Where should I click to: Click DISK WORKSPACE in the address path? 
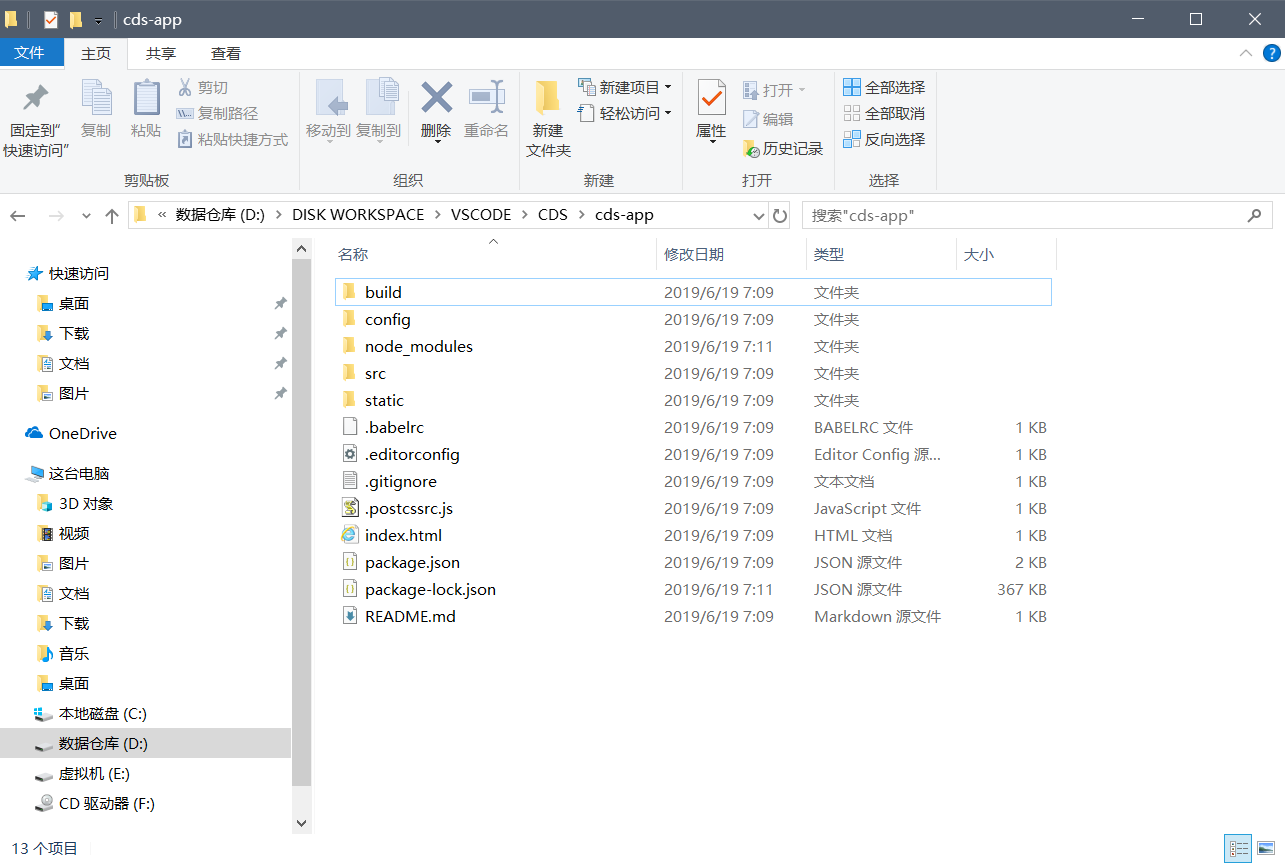[x=358, y=215]
